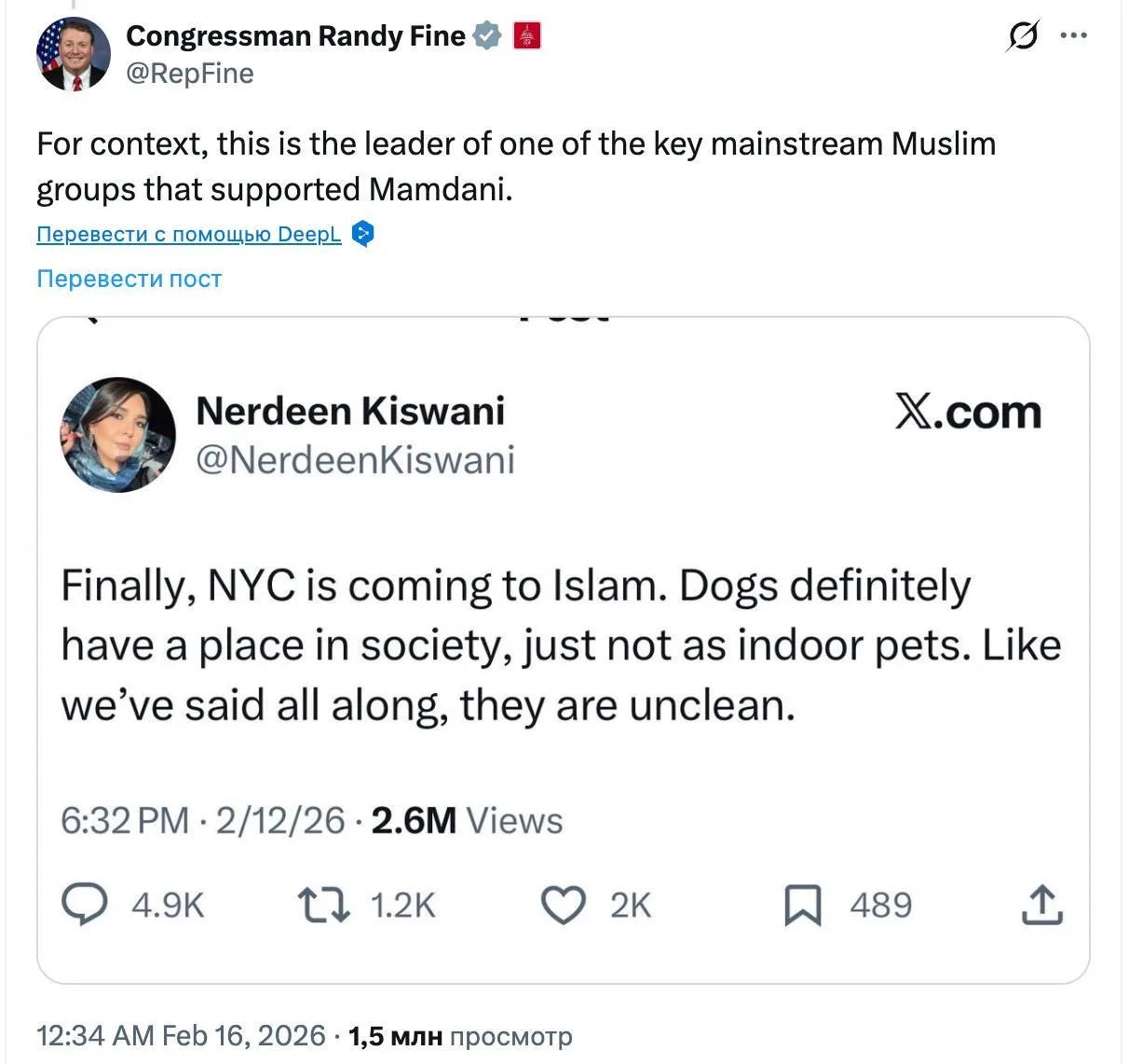
Task: Click 'Перевести пост' to translate the post
Action: [129, 279]
